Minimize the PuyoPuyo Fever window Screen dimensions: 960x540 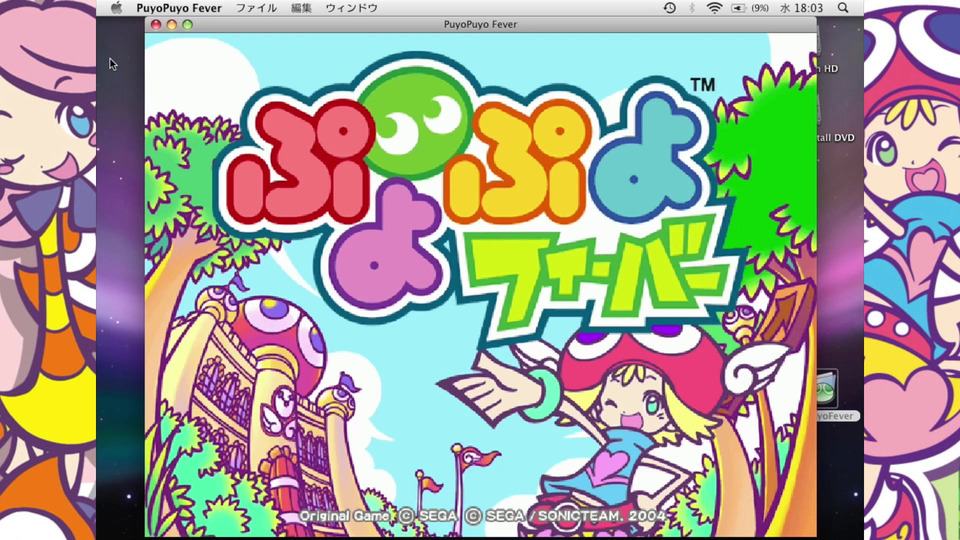(172, 24)
